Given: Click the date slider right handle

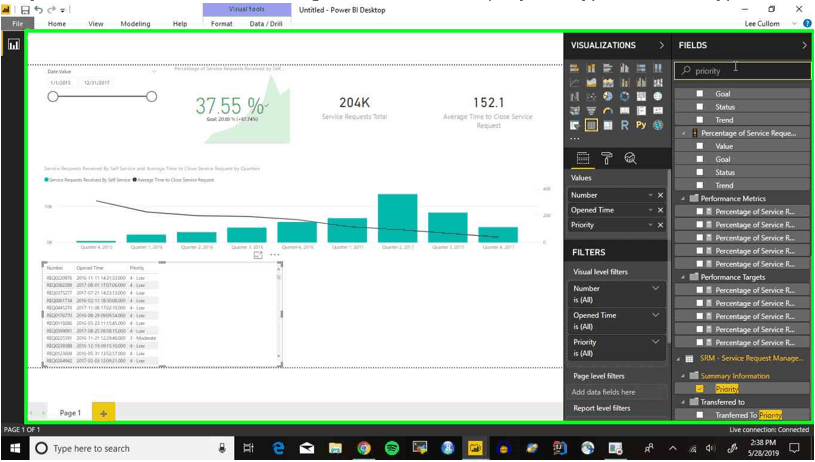Looking at the screenshot, I should (x=151, y=97).
